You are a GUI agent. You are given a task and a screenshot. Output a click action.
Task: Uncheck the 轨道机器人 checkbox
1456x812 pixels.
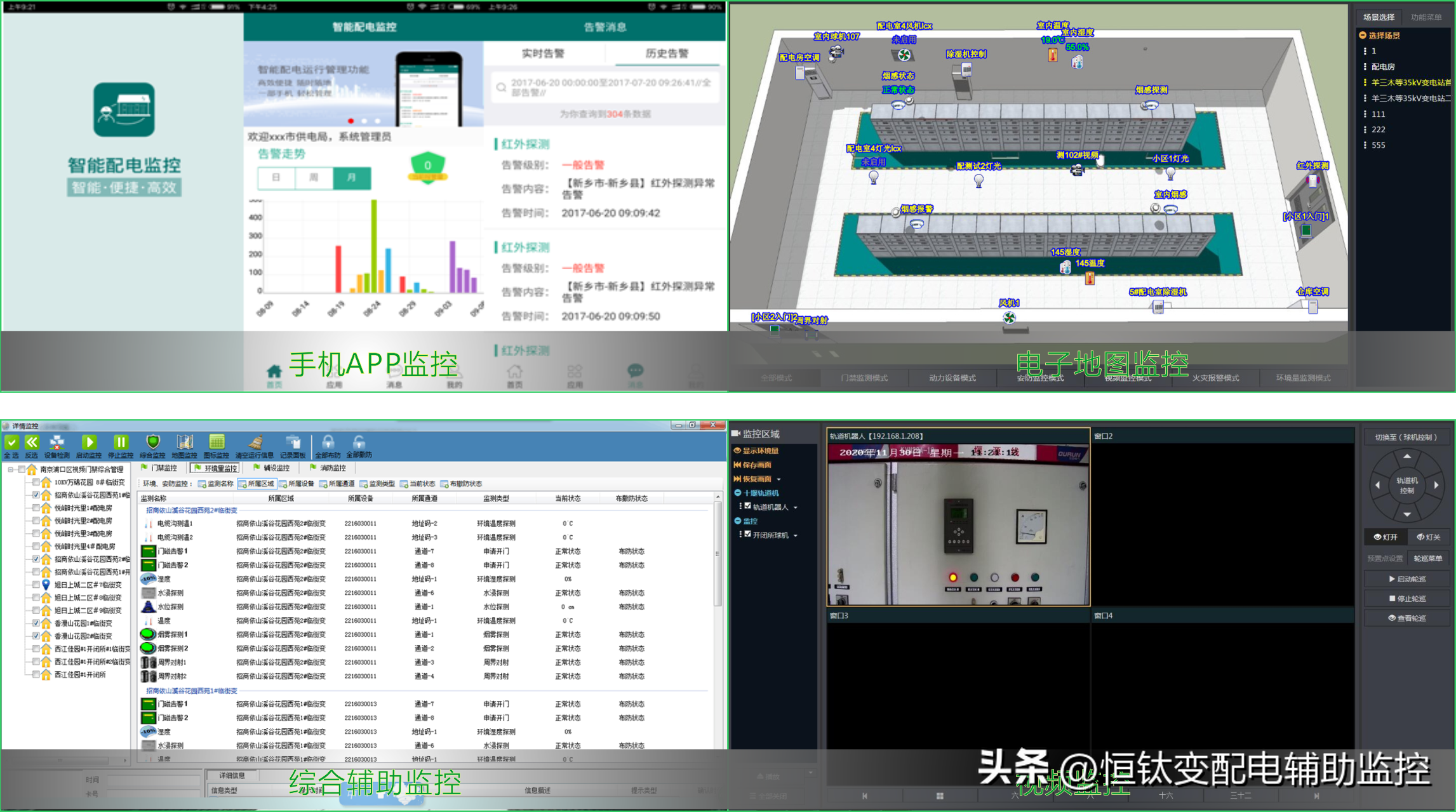coord(747,506)
